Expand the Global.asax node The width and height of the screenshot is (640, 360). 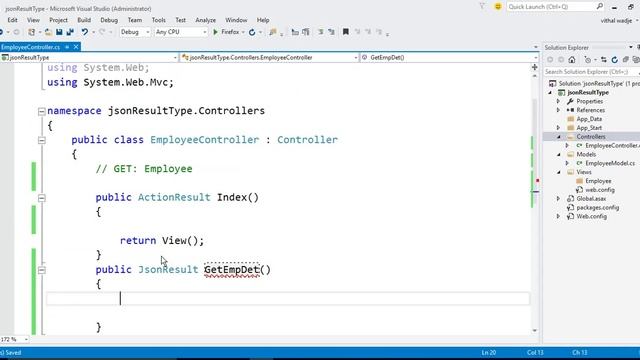(558, 198)
